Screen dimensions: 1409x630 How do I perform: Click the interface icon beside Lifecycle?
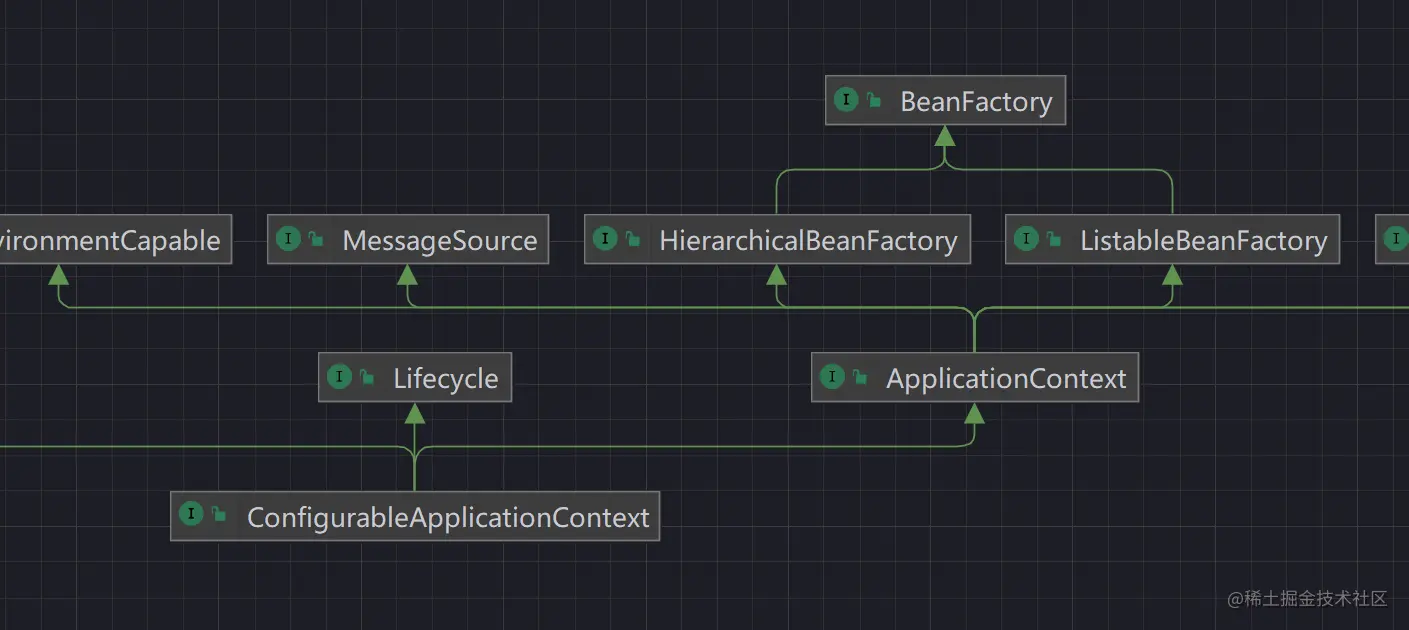pyautogui.click(x=340, y=377)
